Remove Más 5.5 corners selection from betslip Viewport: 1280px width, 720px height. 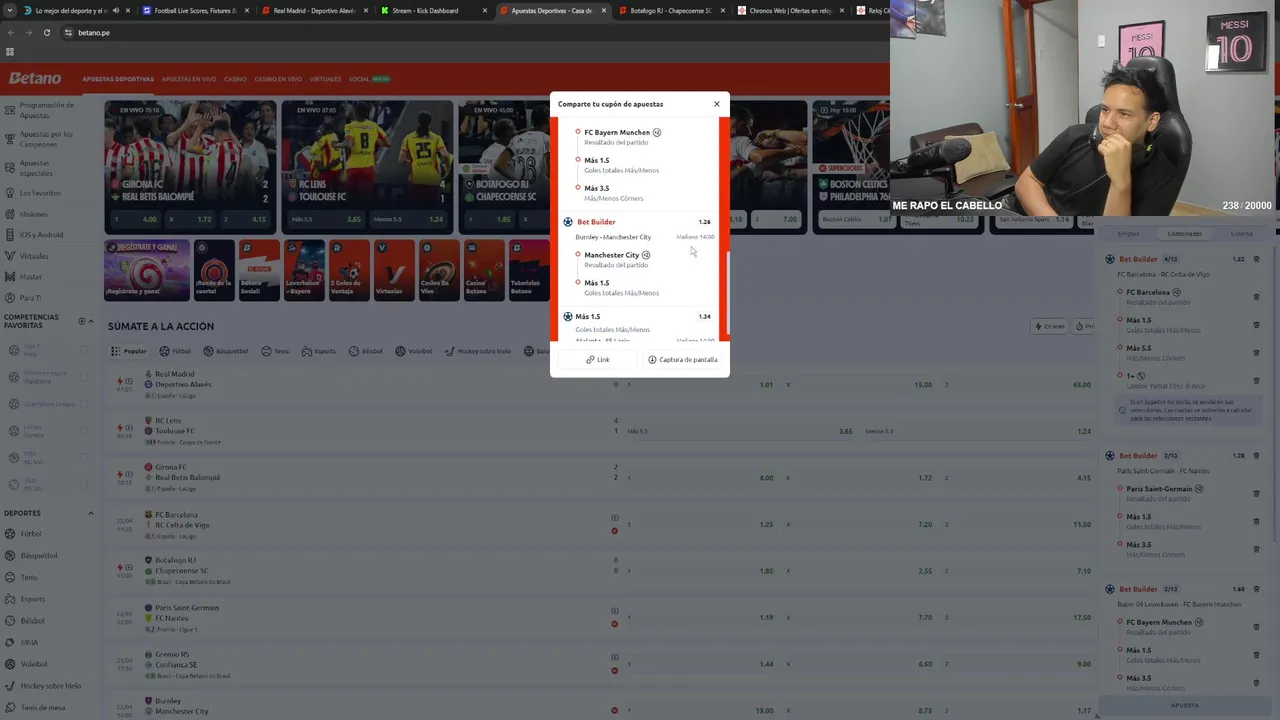pos(1257,351)
